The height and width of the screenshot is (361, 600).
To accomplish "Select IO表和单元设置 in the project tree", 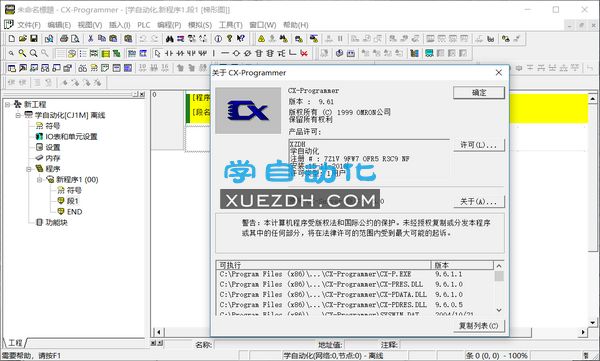I will pos(71,137).
